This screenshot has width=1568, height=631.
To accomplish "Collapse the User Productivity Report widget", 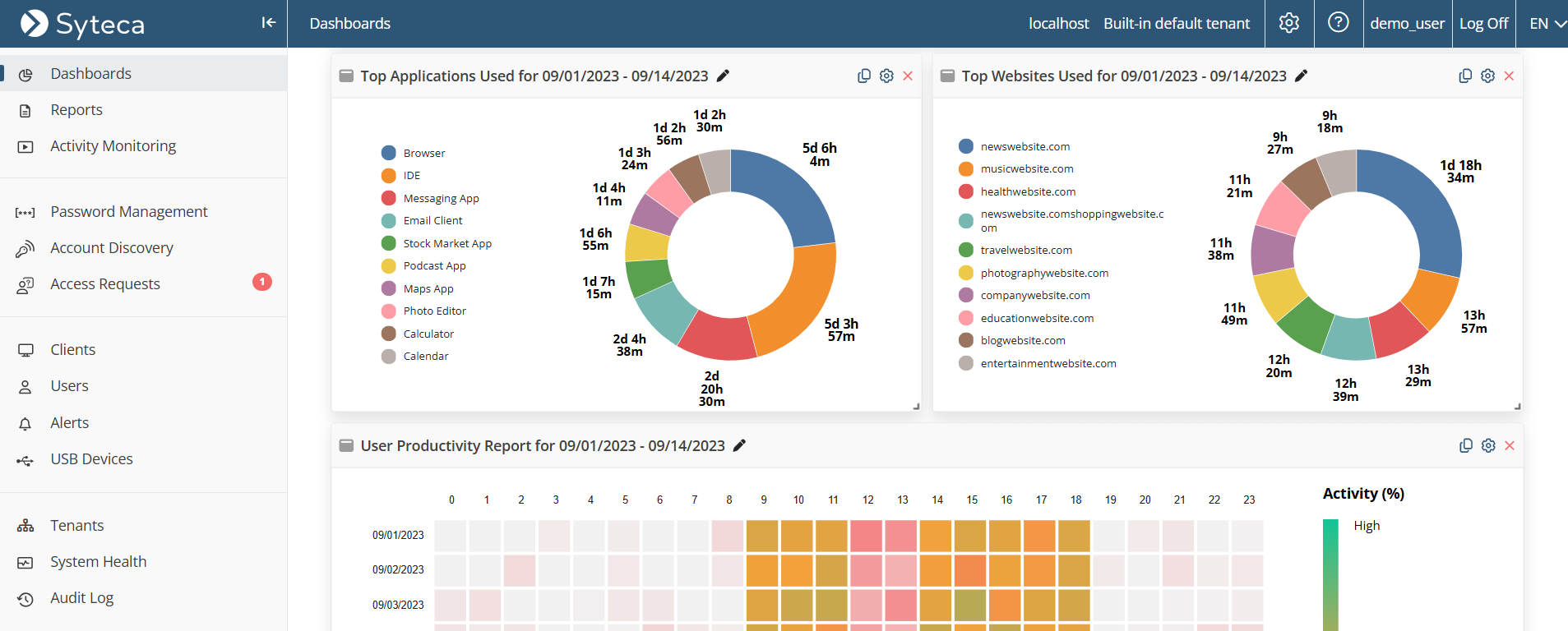I will tap(346, 445).
